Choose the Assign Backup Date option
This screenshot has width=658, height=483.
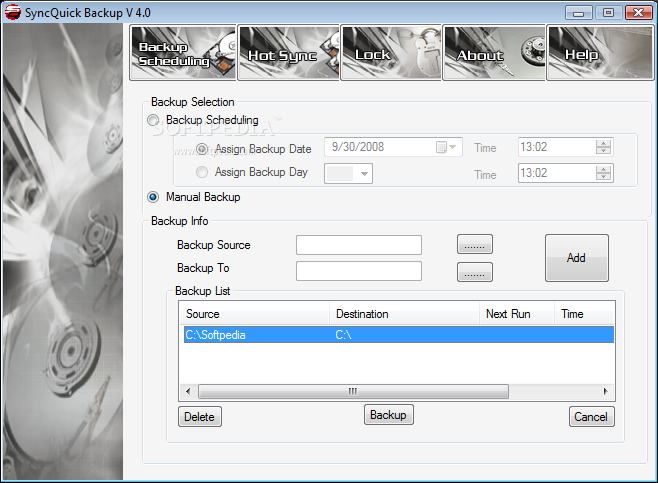pos(202,149)
